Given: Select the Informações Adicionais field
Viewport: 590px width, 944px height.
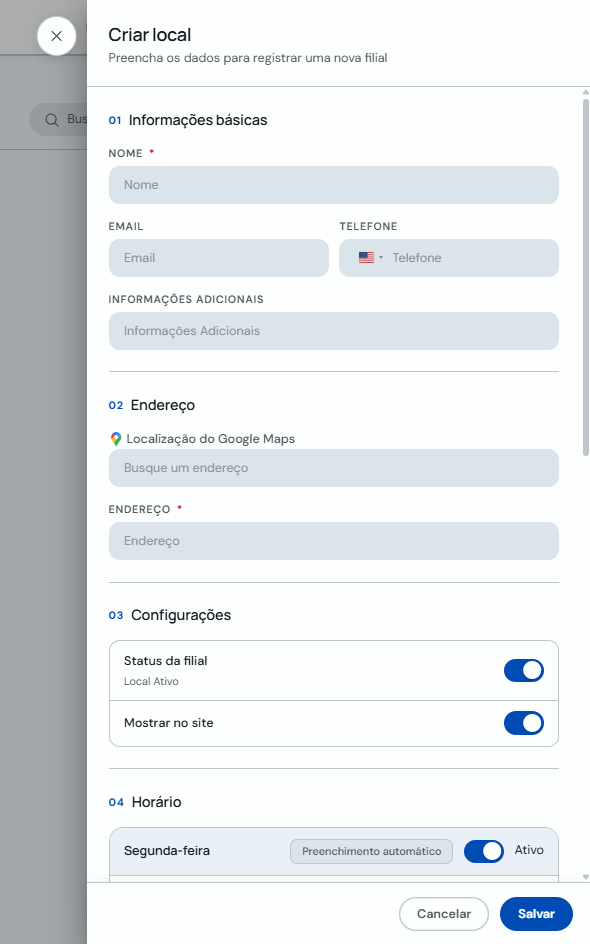Looking at the screenshot, I should click(x=334, y=331).
